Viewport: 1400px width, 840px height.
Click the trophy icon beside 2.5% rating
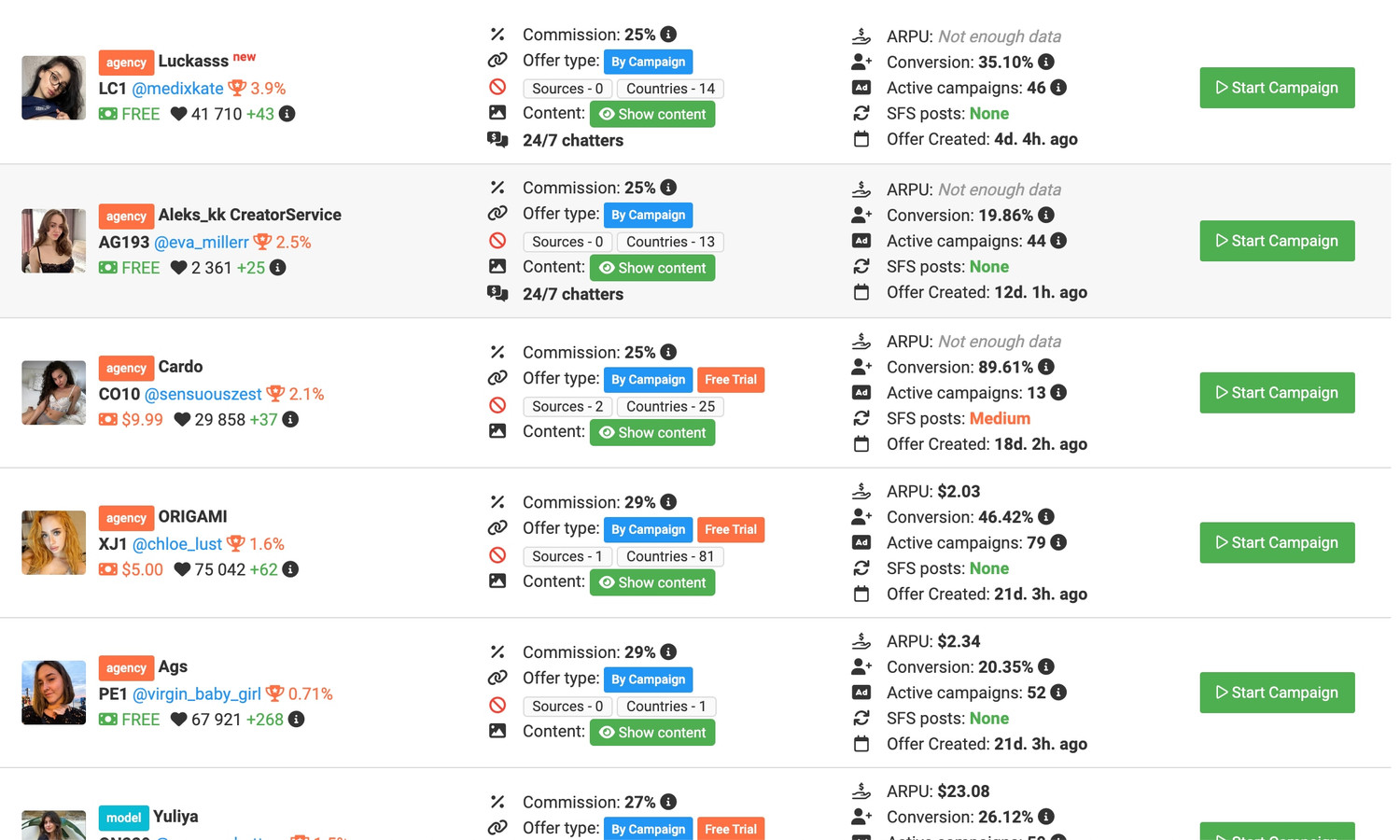click(262, 242)
